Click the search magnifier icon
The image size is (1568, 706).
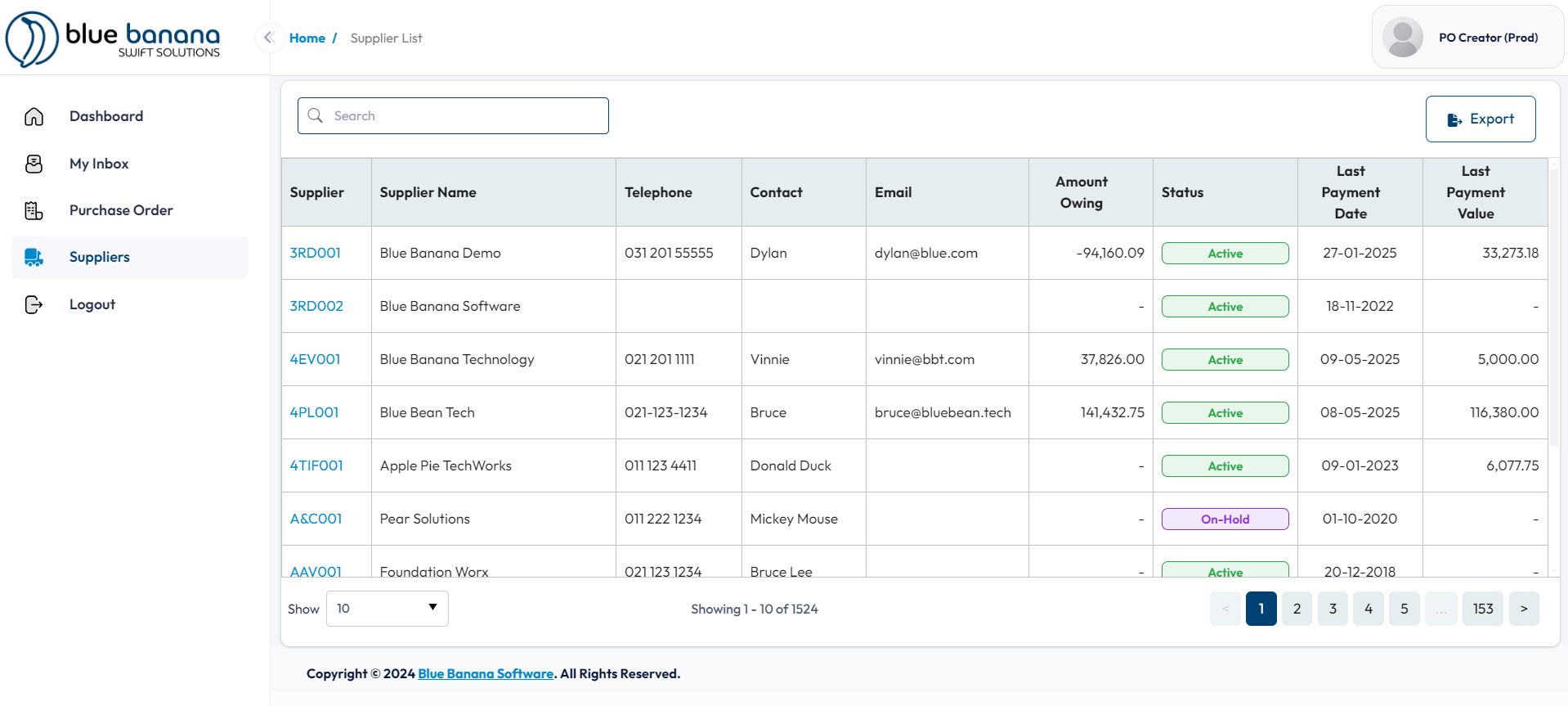tap(316, 115)
